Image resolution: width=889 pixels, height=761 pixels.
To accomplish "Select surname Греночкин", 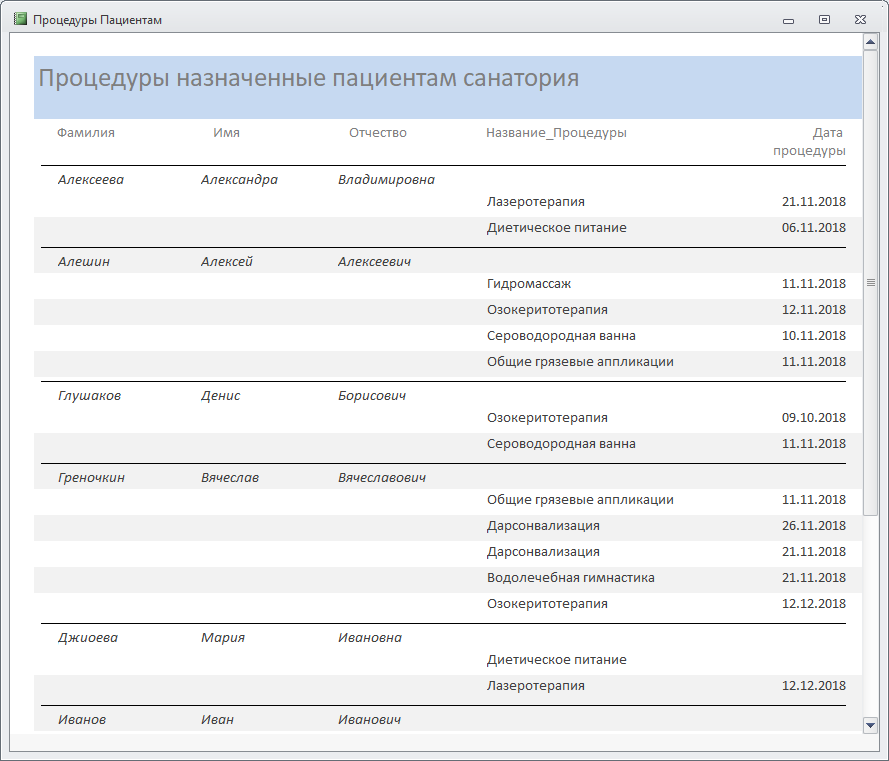I will [91, 478].
